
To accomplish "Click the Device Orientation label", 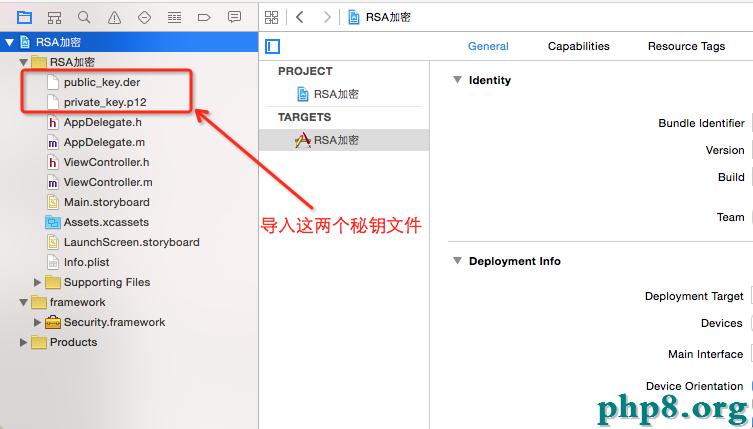I will [694, 386].
